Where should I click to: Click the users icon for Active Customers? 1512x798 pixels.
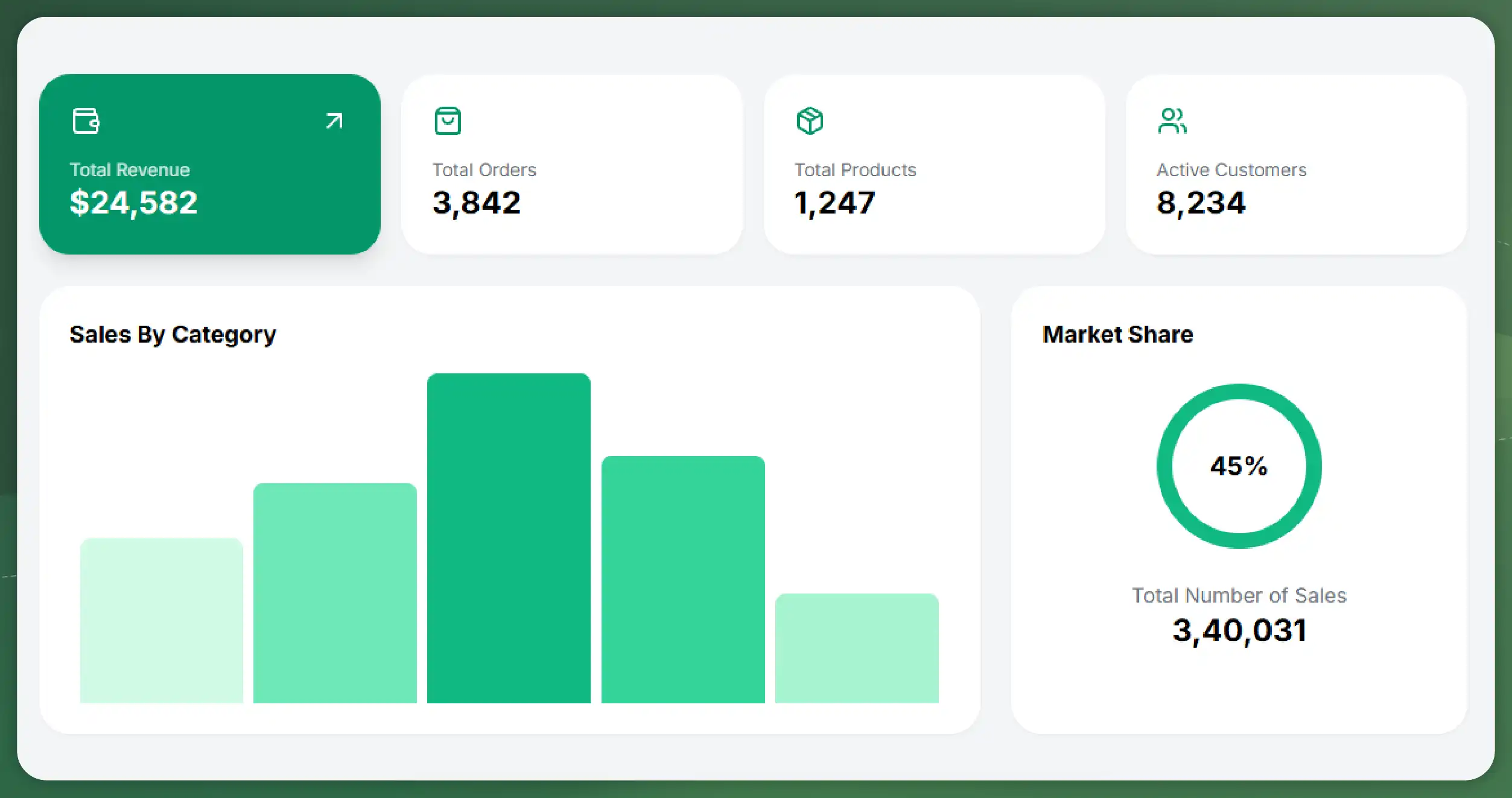tap(1172, 121)
